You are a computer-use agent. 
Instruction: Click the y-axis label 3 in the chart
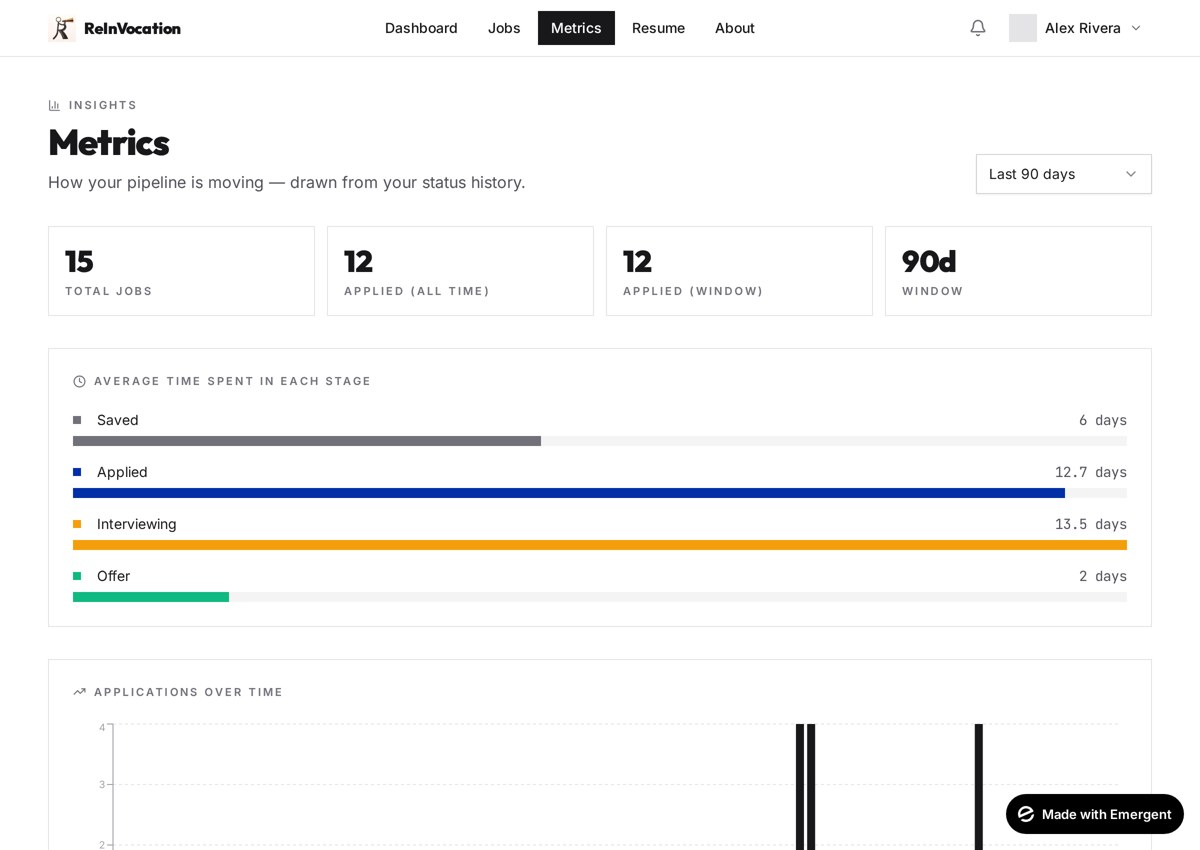click(x=102, y=785)
